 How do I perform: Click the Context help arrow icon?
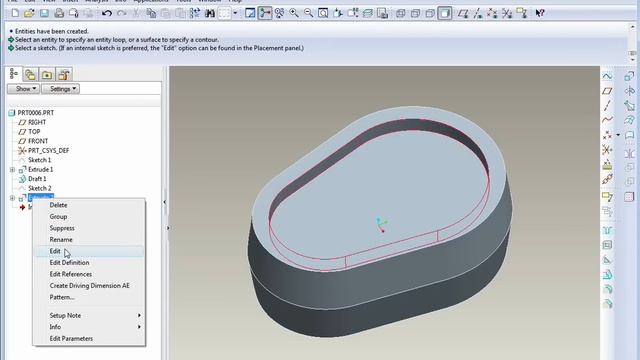pyautogui.click(x=540, y=13)
